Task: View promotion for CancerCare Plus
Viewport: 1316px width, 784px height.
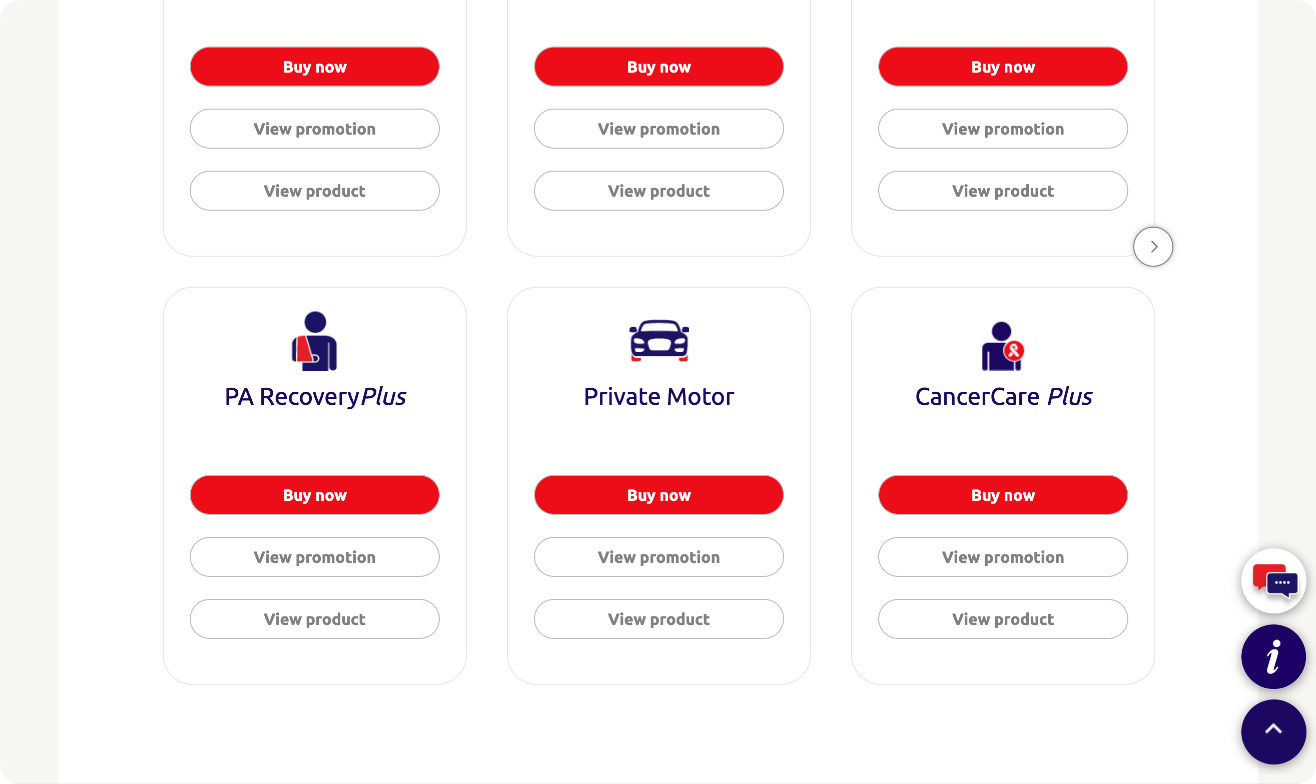Action: point(1003,557)
